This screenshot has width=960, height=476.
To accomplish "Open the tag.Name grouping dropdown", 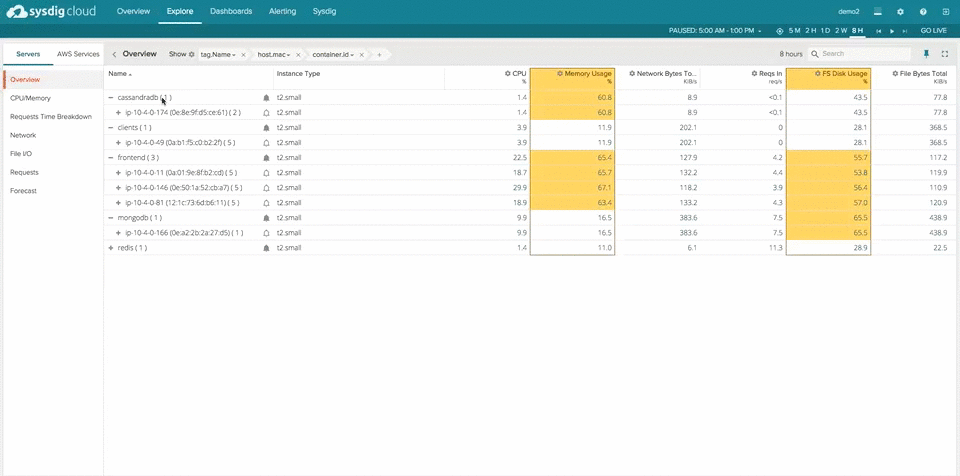I will (x=219, y=55).
